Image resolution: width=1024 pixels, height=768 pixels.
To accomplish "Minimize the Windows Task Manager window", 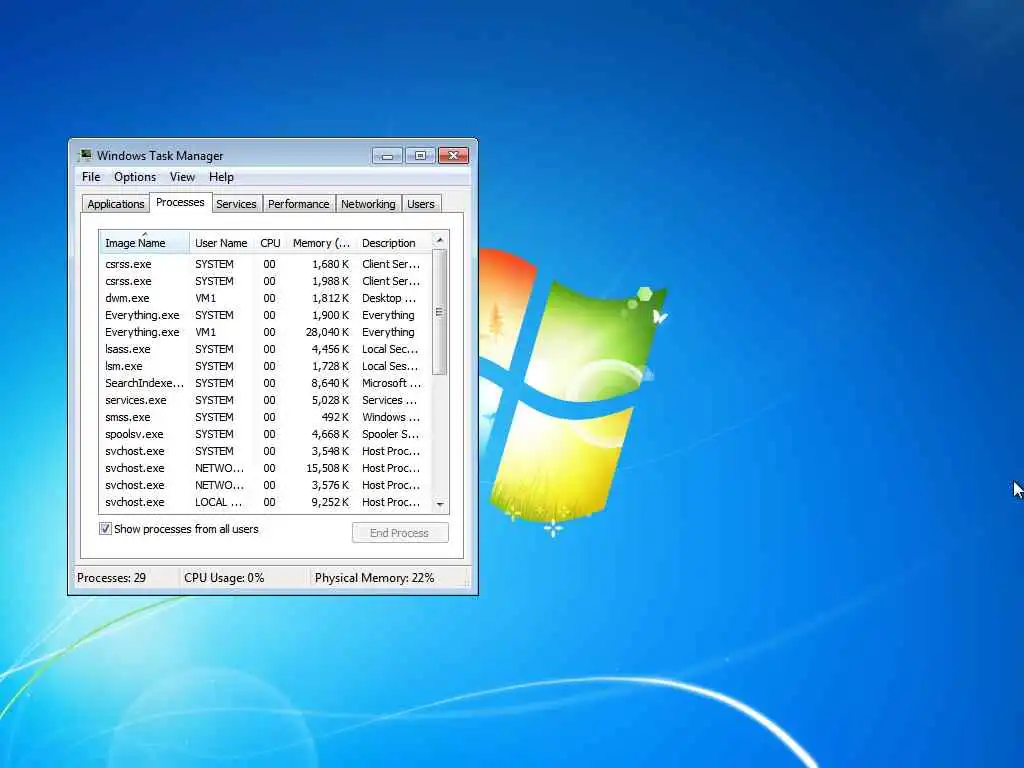I will coord(387,155).
